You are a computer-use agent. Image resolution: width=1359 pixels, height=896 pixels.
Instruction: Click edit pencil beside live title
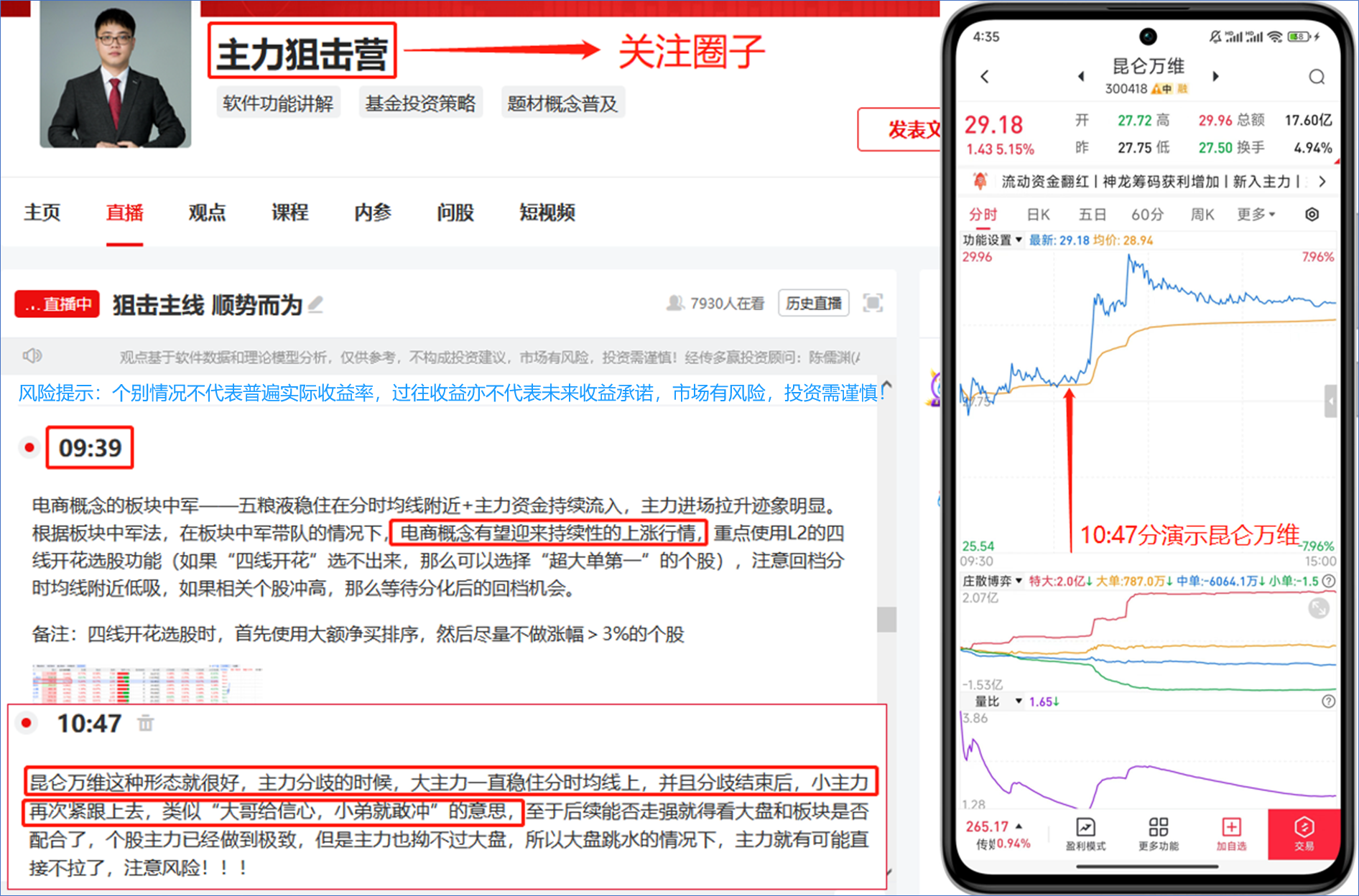pos(315,305)
